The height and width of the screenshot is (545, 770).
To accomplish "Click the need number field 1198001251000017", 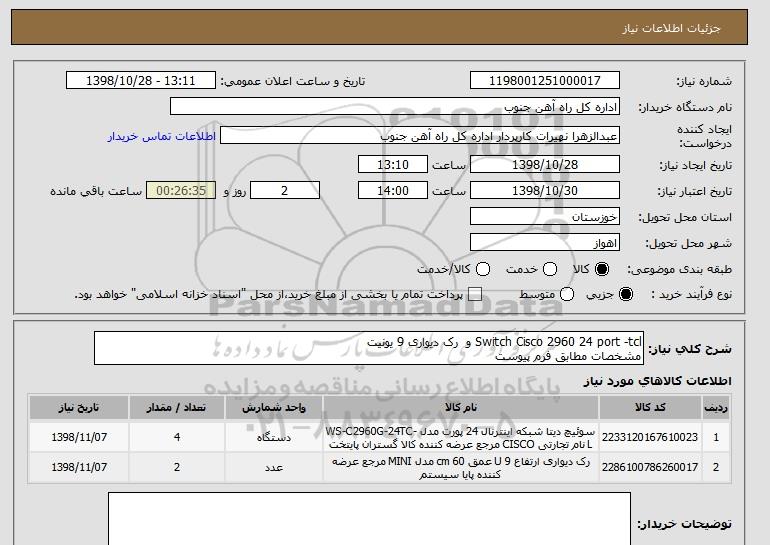I will point(545,81).
